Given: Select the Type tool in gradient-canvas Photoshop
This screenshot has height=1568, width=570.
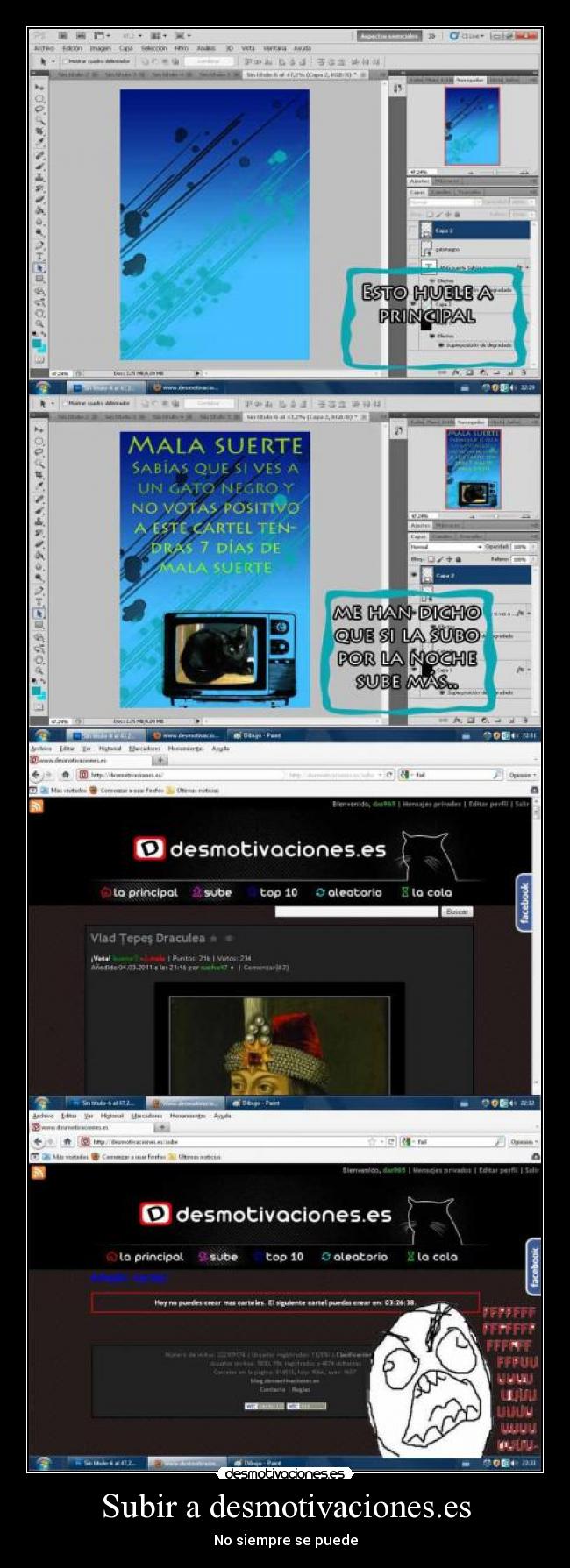Looking at the screenshot, I should click(40, 256).
